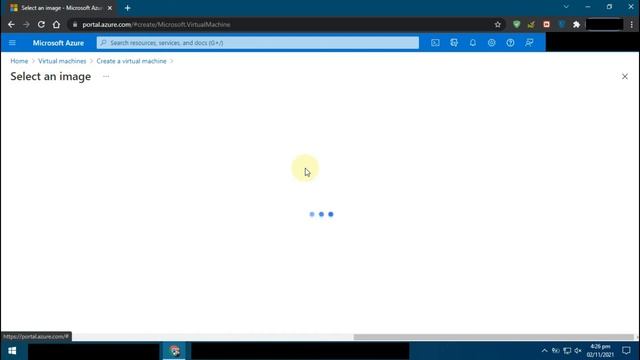Open a new browser tab
This screenshot has height=360, width=640.
pyautogui.click(x=127, y=8)
